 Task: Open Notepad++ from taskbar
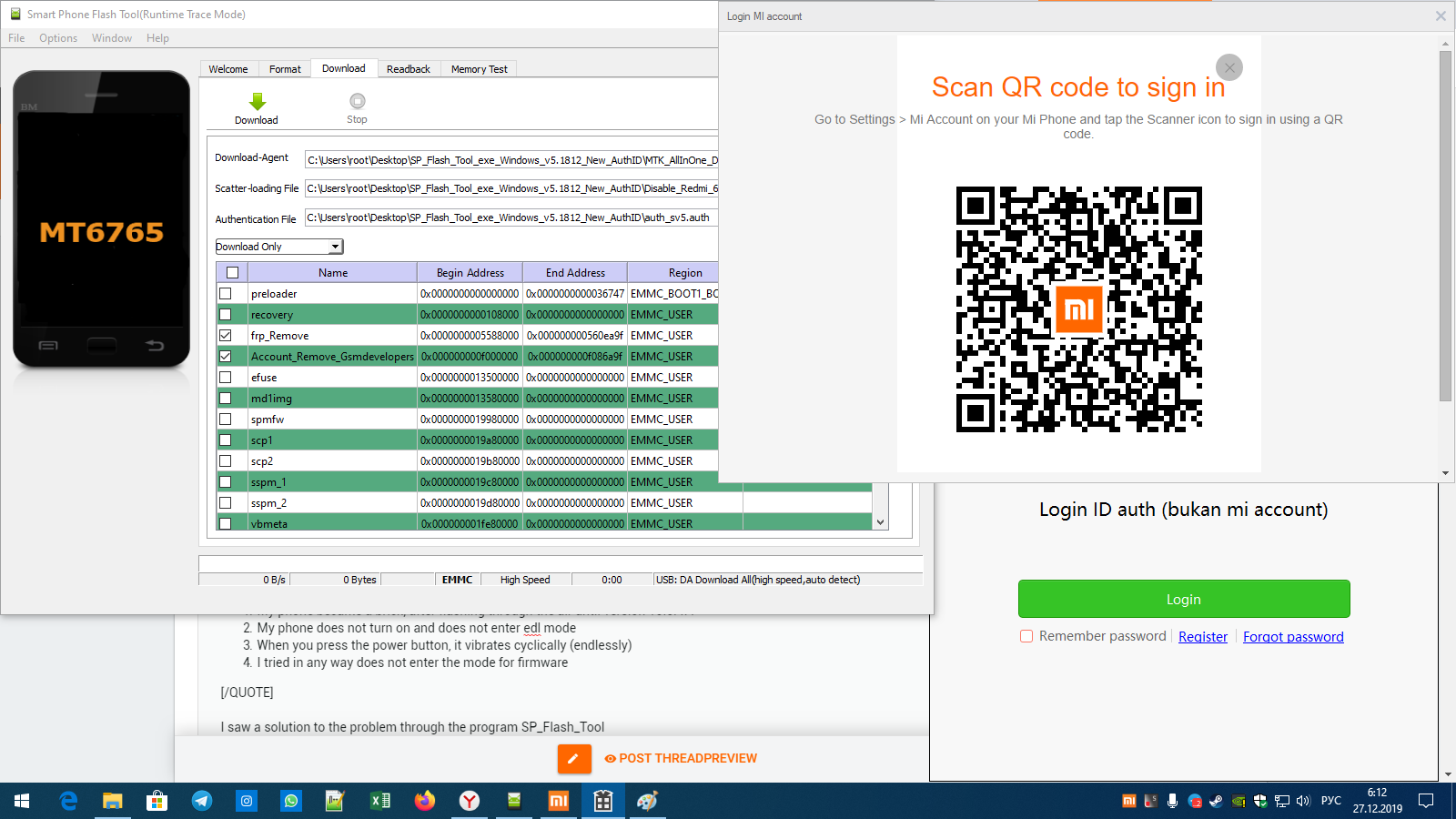click(x=335, y=801)
